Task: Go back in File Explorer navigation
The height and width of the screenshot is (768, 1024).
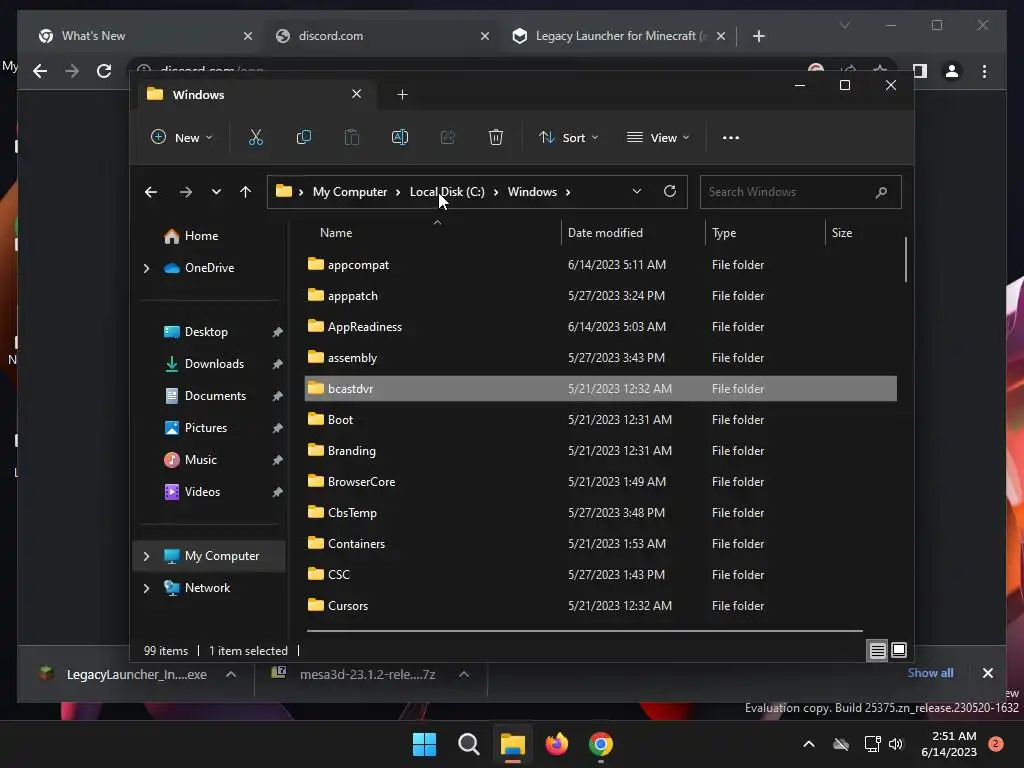Action: (x=151, y=192)
